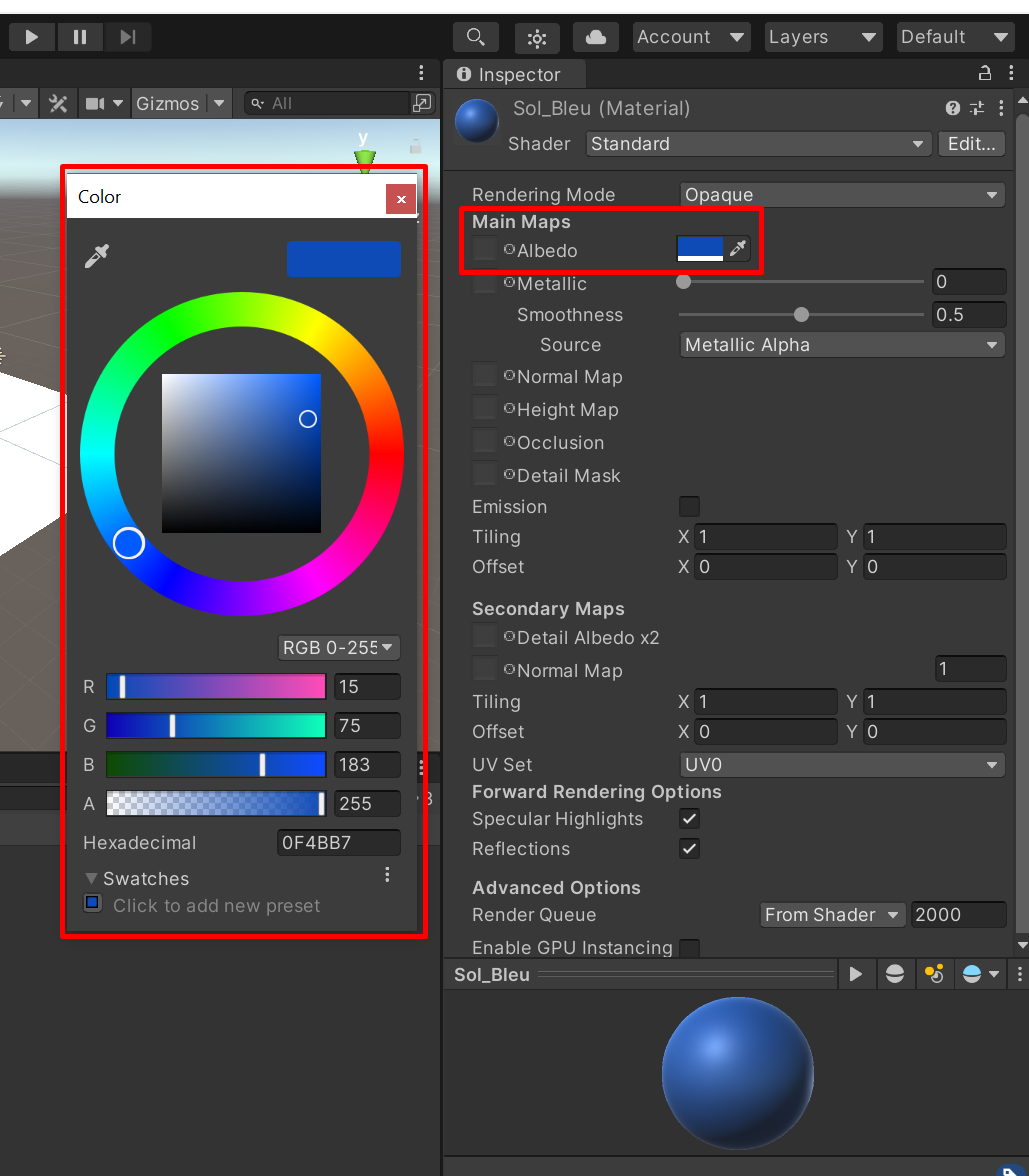Image resolution: width=1029 pixels, height=1176 pixels.
Task: Click the sun-shaped icon beside the cloud button
Action: click(x=537, y=38)
